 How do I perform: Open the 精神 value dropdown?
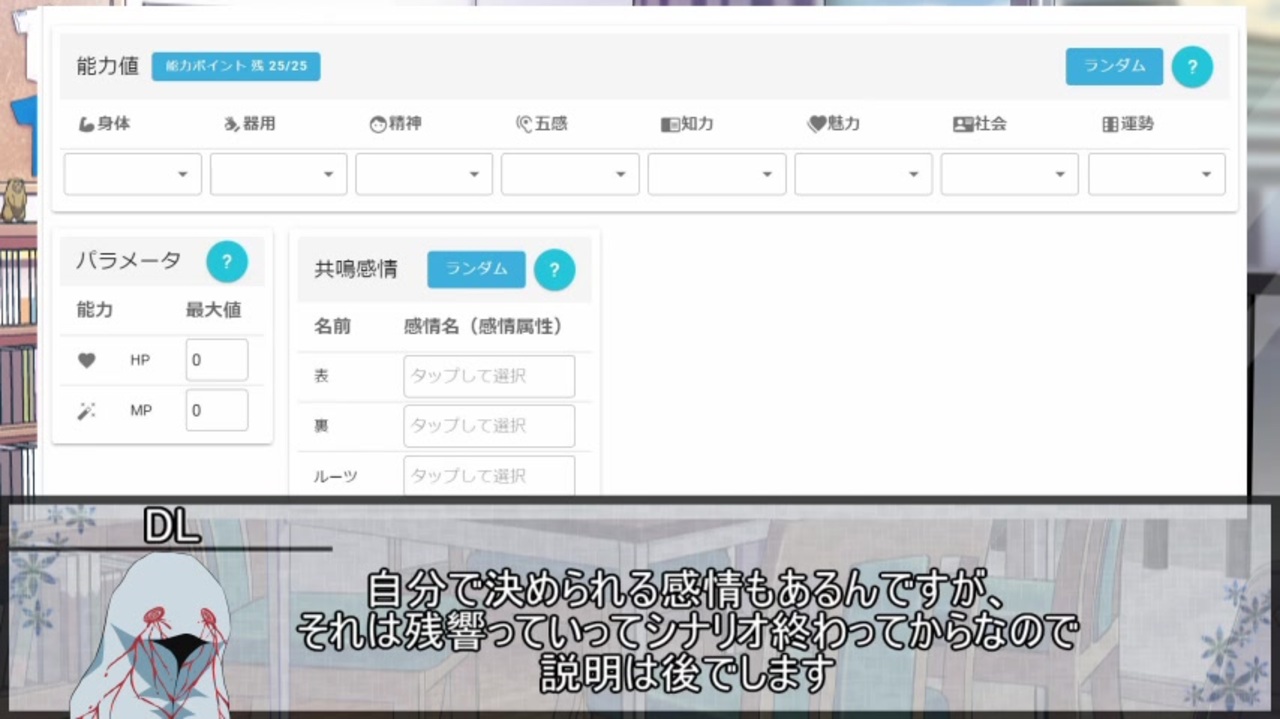tap(424, 174)
